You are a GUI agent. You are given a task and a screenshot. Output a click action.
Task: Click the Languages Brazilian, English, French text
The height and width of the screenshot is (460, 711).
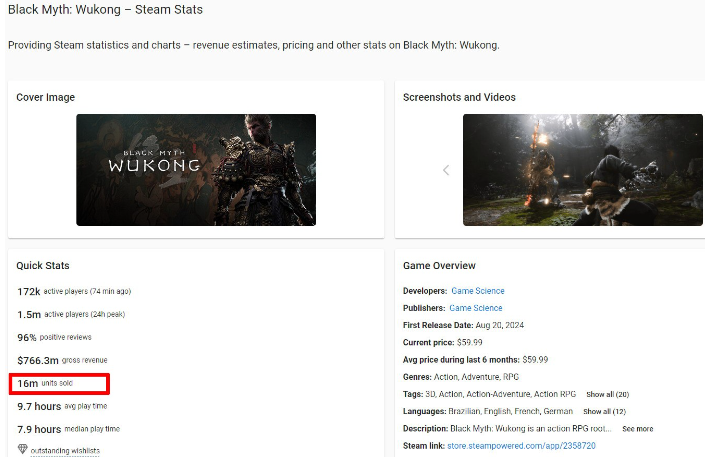point(487,411)
